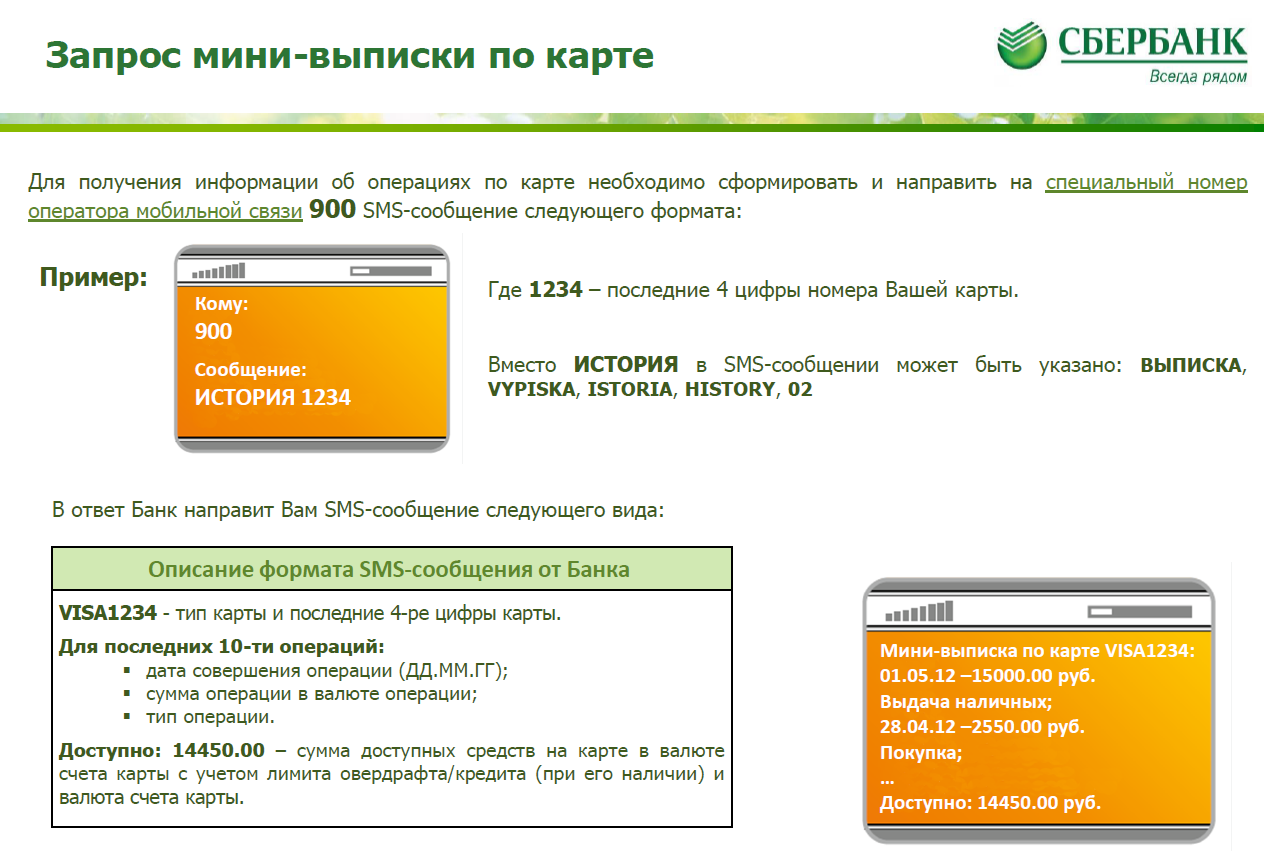Click 'Доступно: 14450.00 руб.' line in phone
Screen dimensions: 1264x851
pos(991,803)
